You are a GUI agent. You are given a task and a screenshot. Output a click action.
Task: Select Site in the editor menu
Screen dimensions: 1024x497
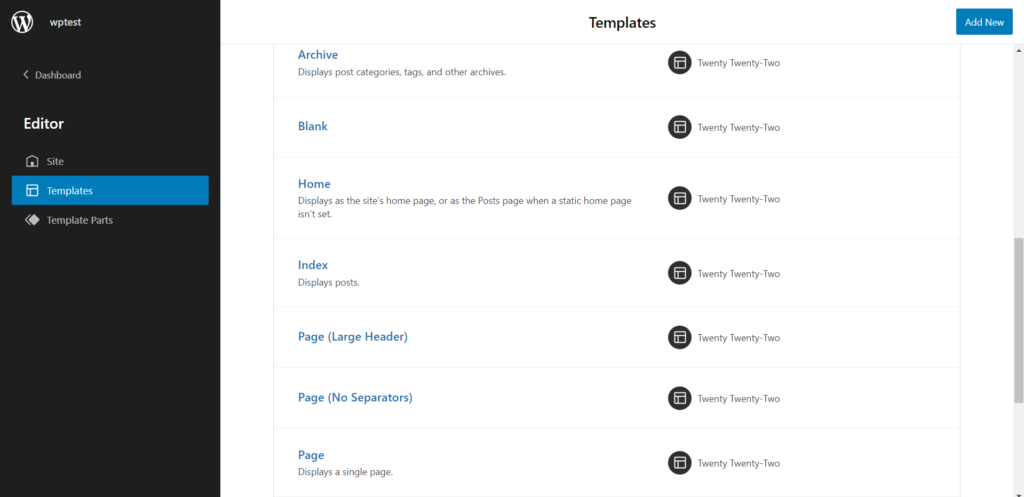(x=55, y=161)
